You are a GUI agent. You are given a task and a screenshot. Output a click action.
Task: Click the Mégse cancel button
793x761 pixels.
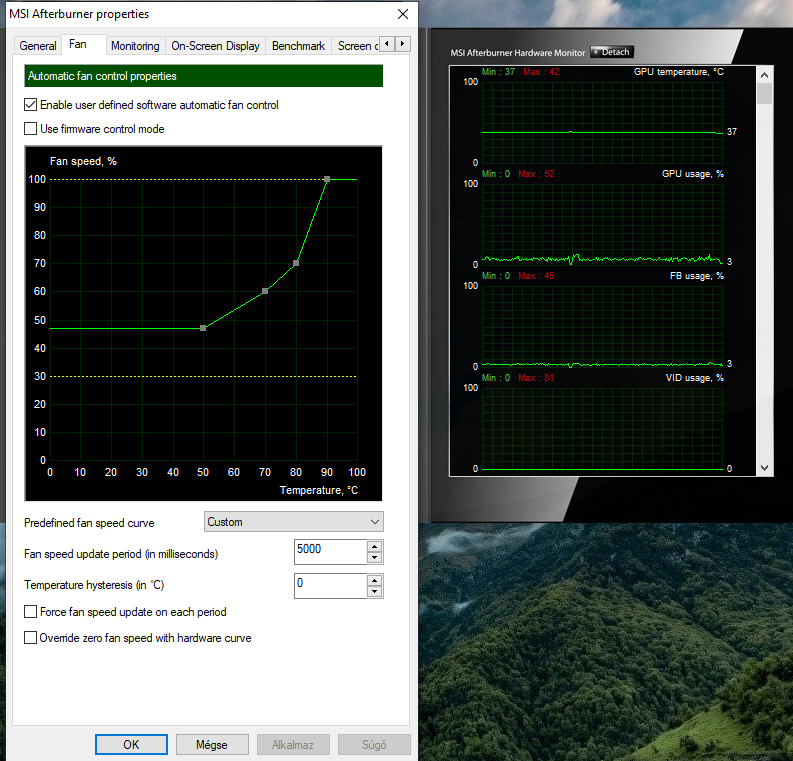click(212, 744)
